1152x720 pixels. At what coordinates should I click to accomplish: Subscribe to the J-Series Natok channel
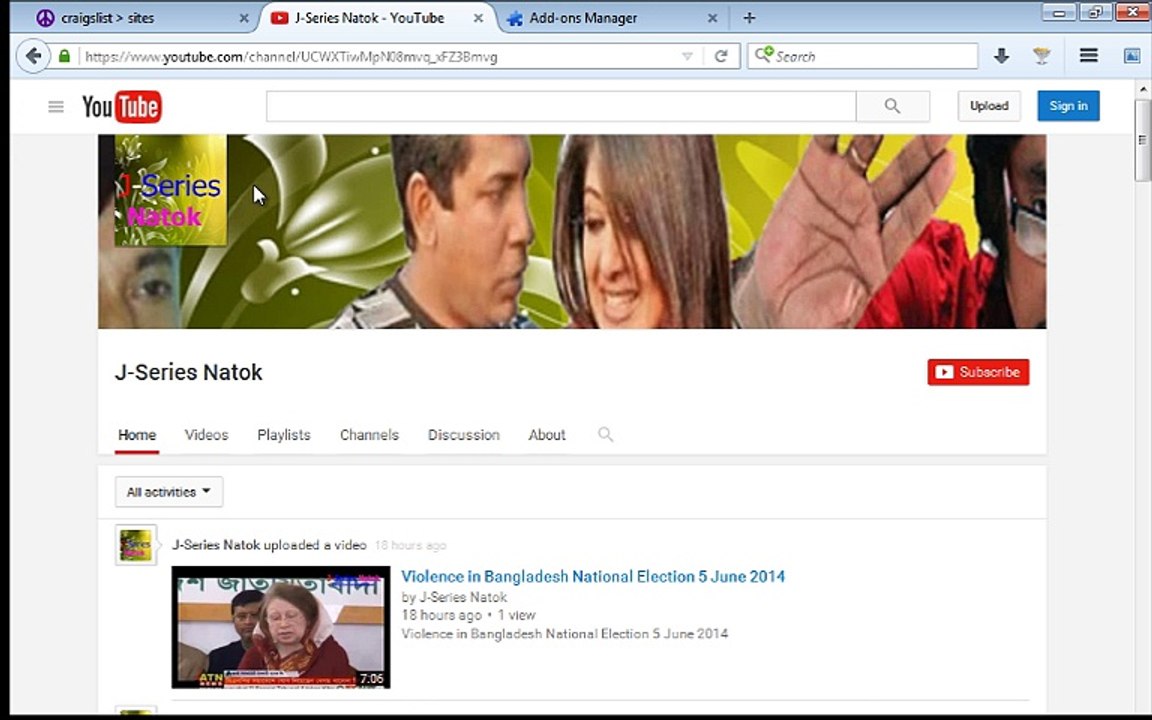tap(978, 372)
